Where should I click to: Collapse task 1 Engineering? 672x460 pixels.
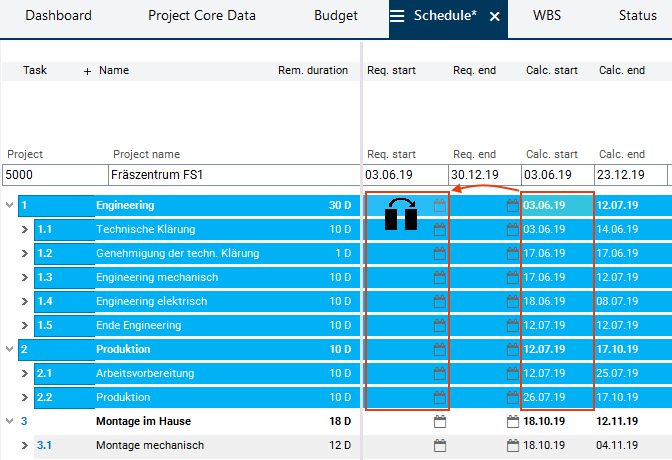click(10, 206)
